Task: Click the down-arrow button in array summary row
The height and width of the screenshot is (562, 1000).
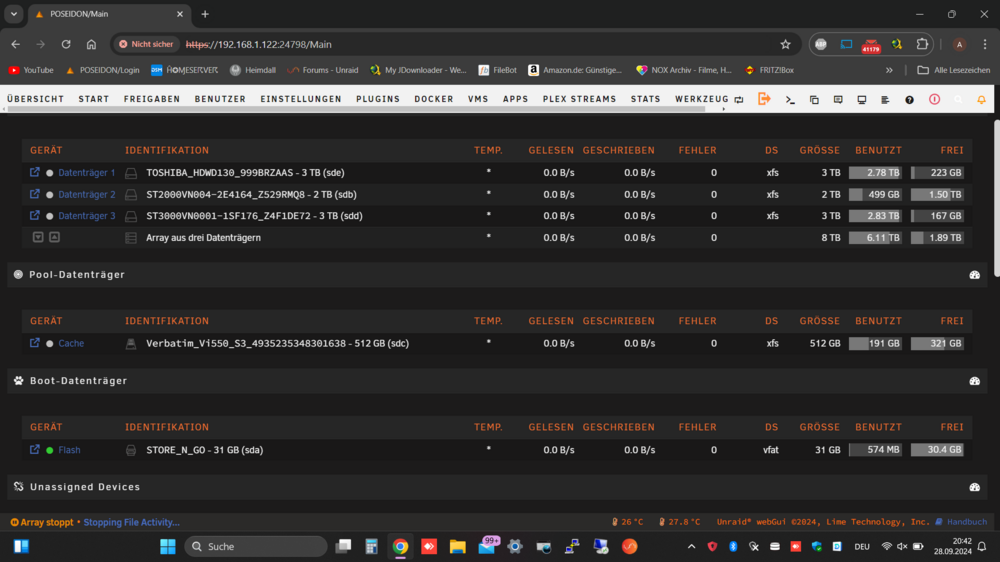Action: pos(38,237)
